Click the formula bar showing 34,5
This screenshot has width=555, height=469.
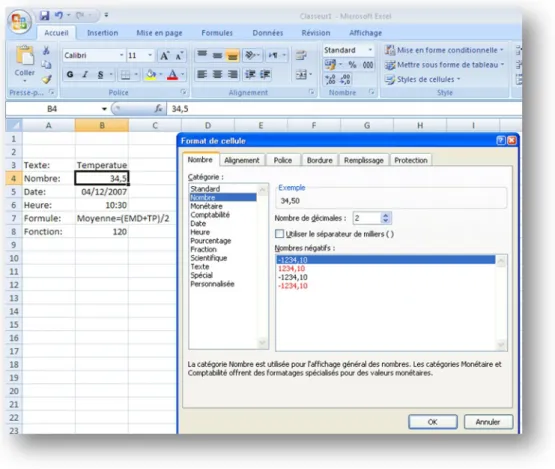(343, 109)
